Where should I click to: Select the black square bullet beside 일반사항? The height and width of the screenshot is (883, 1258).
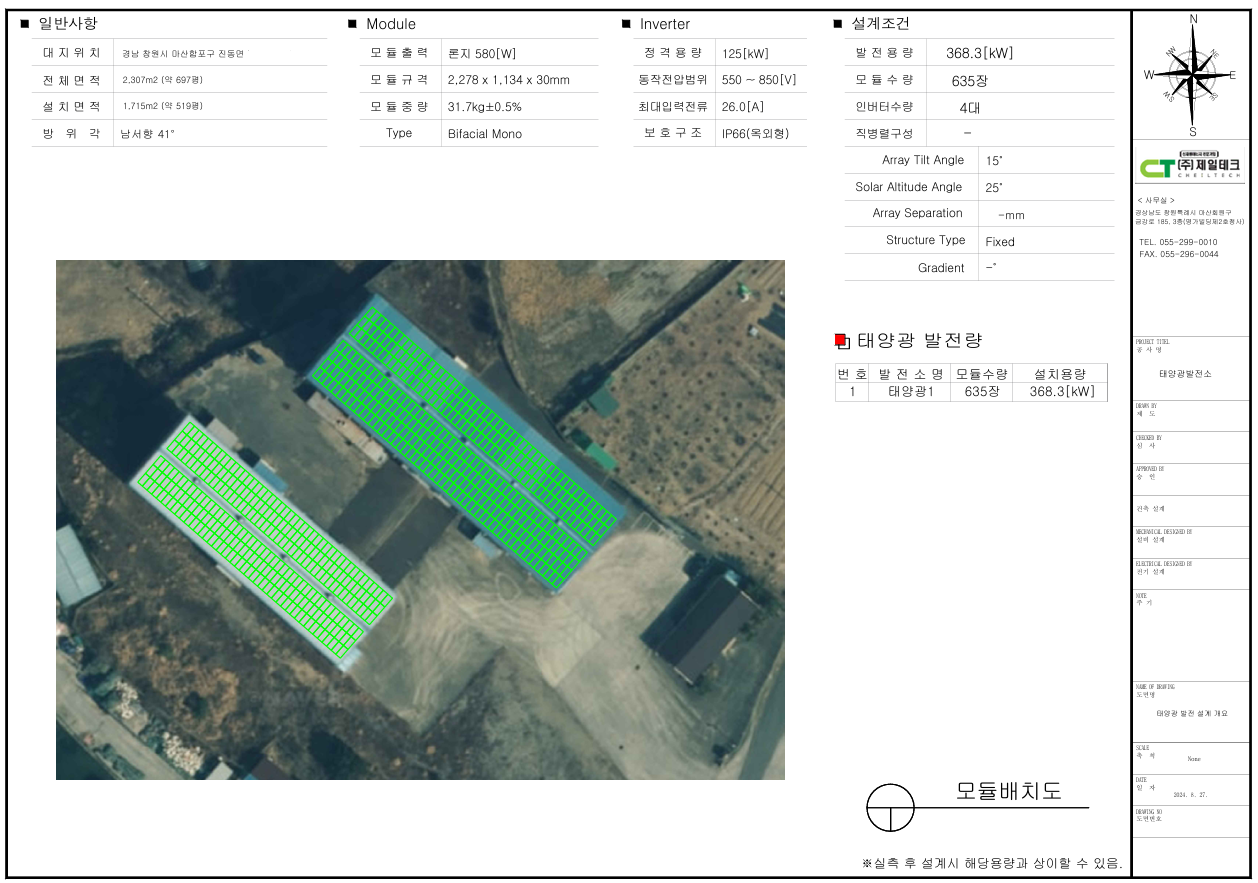25,24
